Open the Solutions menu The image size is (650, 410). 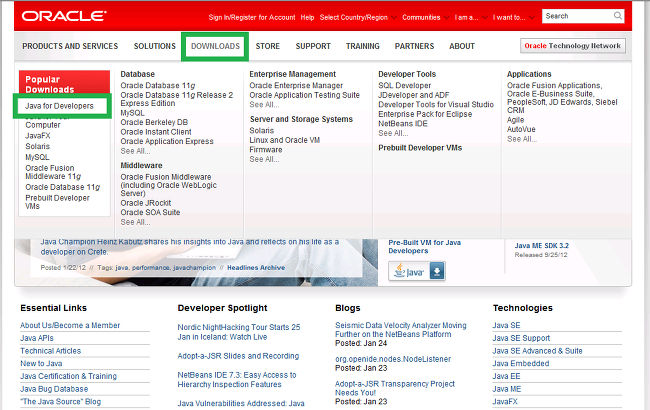(x=155, y=46)
